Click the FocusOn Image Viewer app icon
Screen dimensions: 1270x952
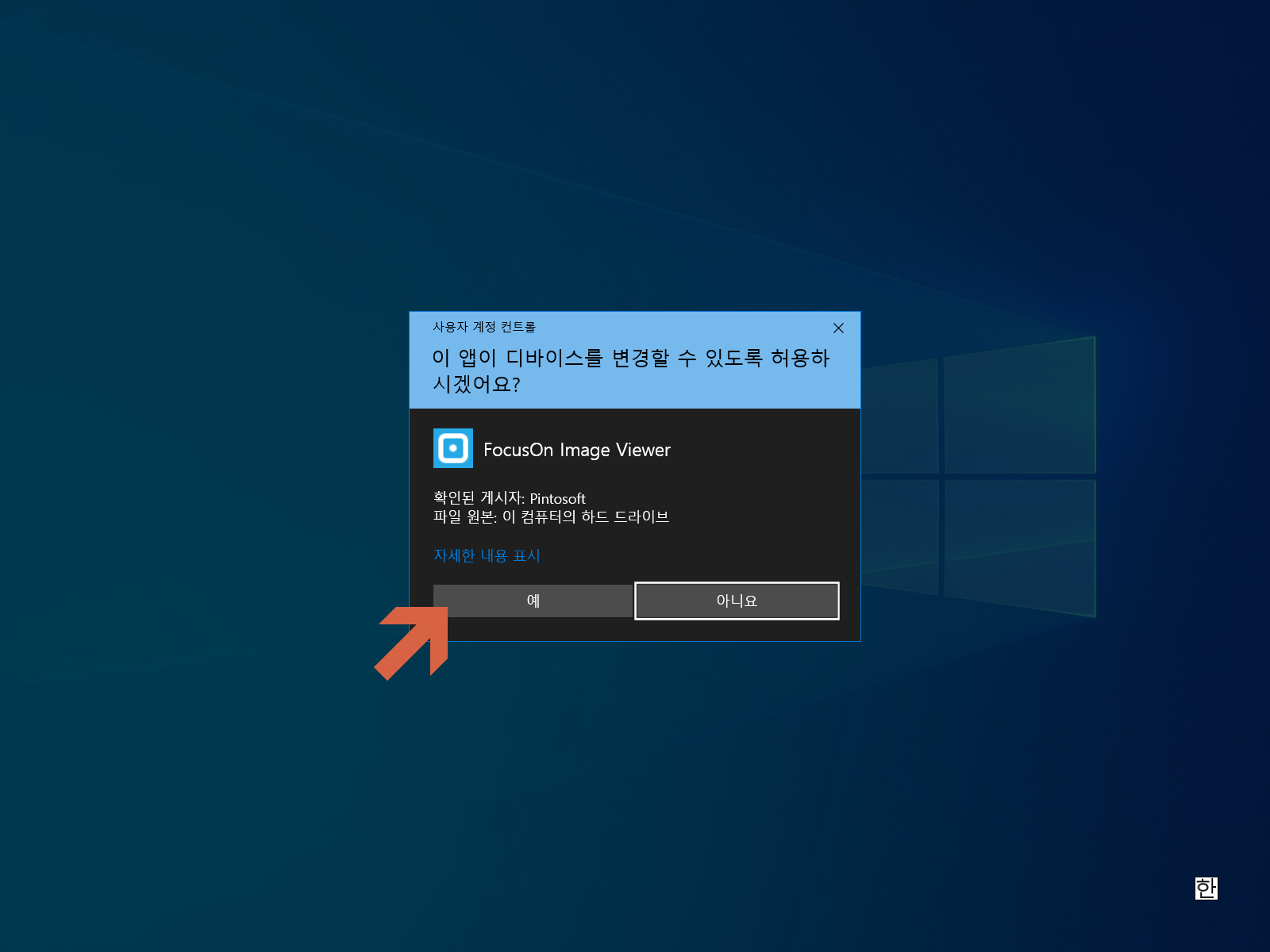point(453,448)
